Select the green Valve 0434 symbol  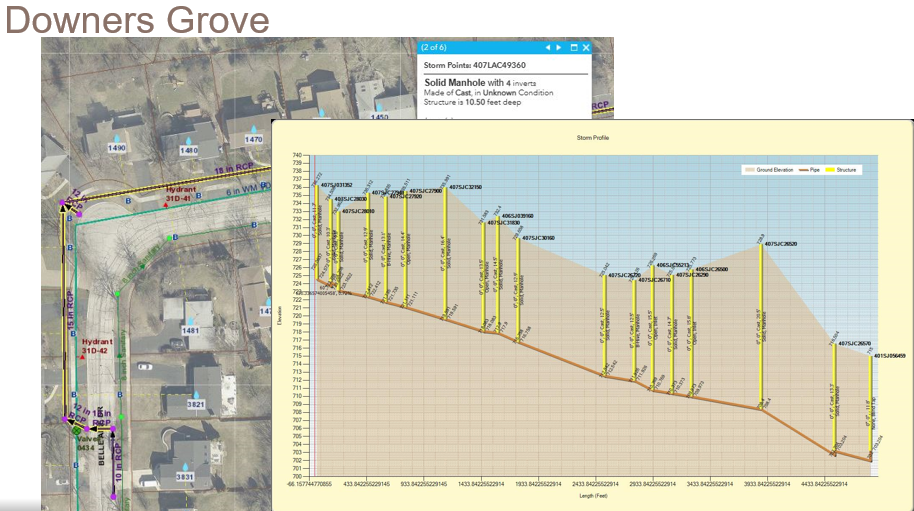point(76,431)
